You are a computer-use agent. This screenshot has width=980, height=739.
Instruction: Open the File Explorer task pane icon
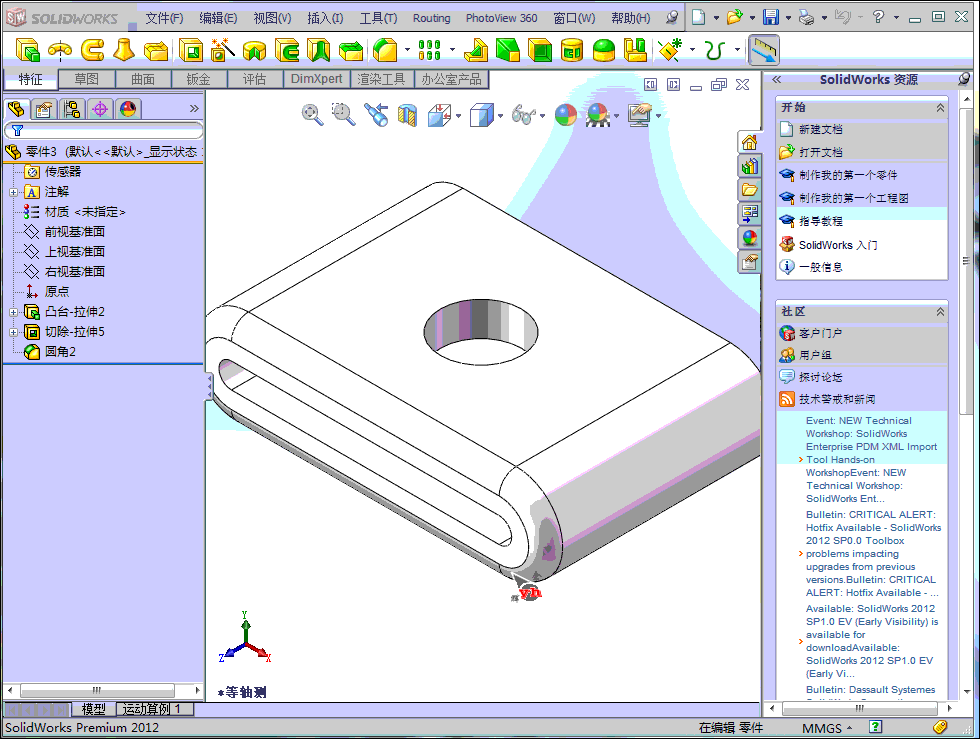tap(749, 190)
